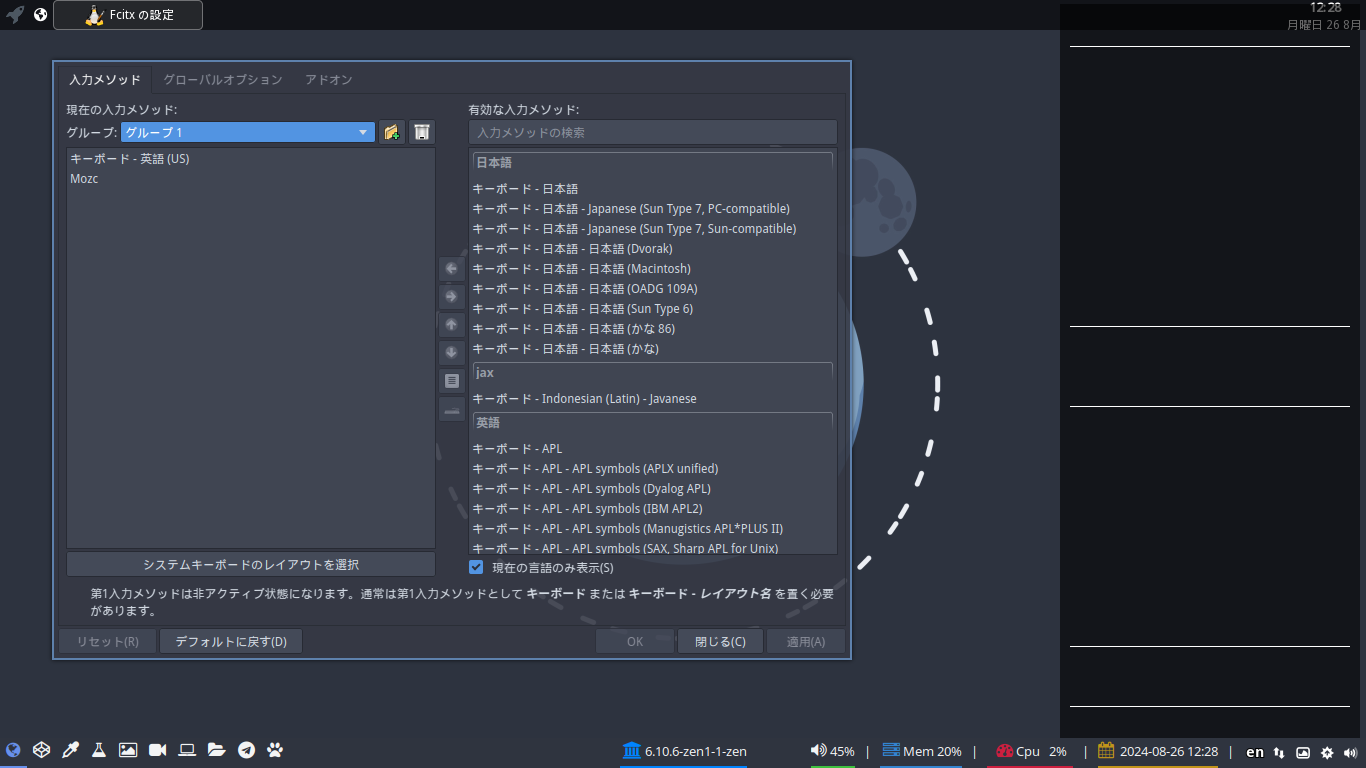Screen dimensions: 1366x768
Task: Click the paw print icon in dock
Action: pyautogui.click(x=275, y=750)
